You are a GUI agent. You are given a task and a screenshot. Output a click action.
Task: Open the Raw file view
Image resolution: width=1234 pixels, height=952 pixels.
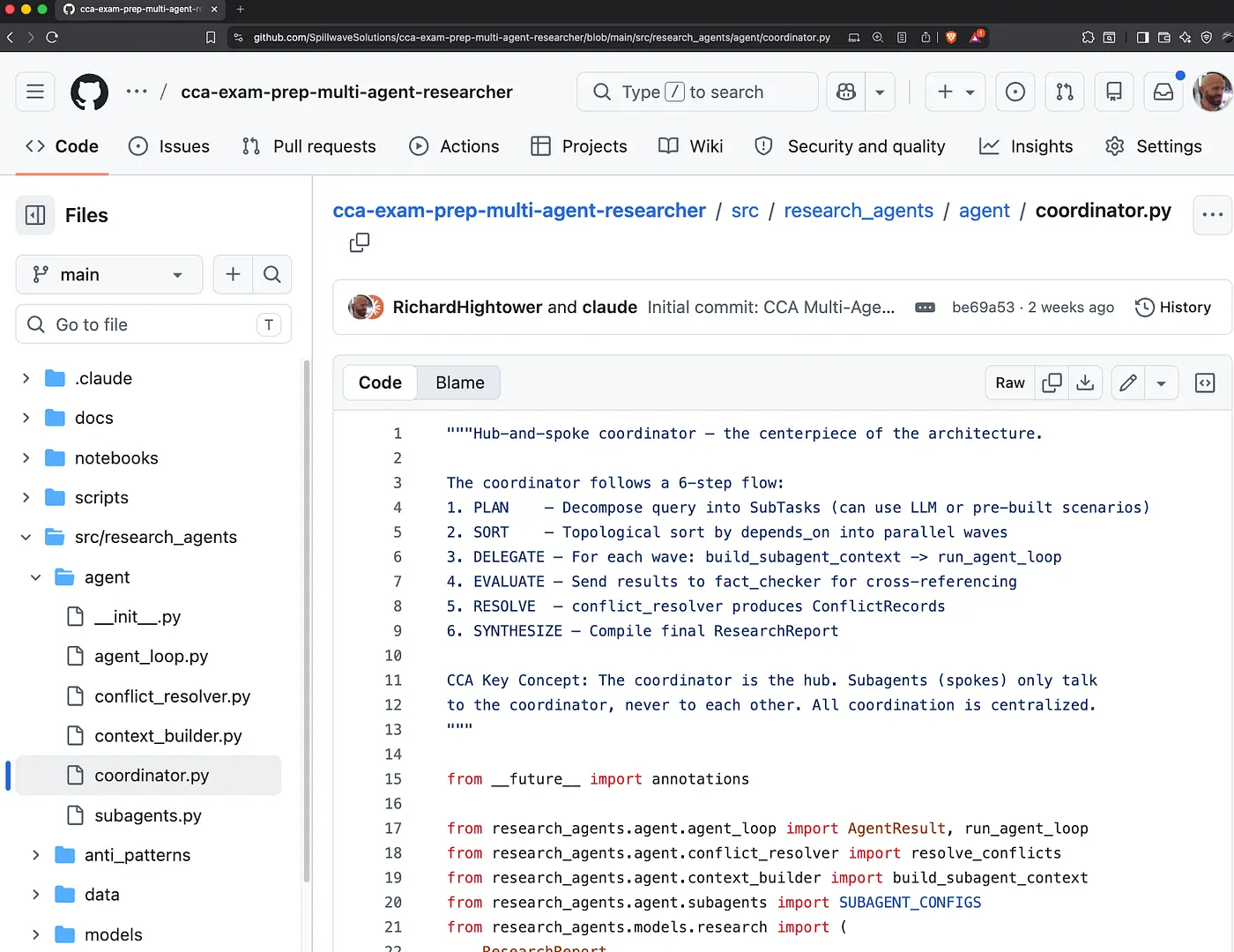click(x=1010, y=383)
